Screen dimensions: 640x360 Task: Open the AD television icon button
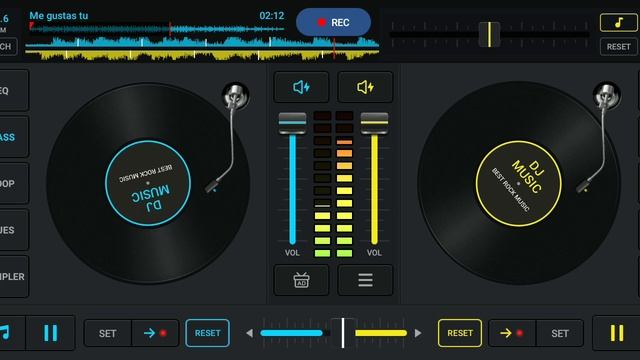pos(301,280)
